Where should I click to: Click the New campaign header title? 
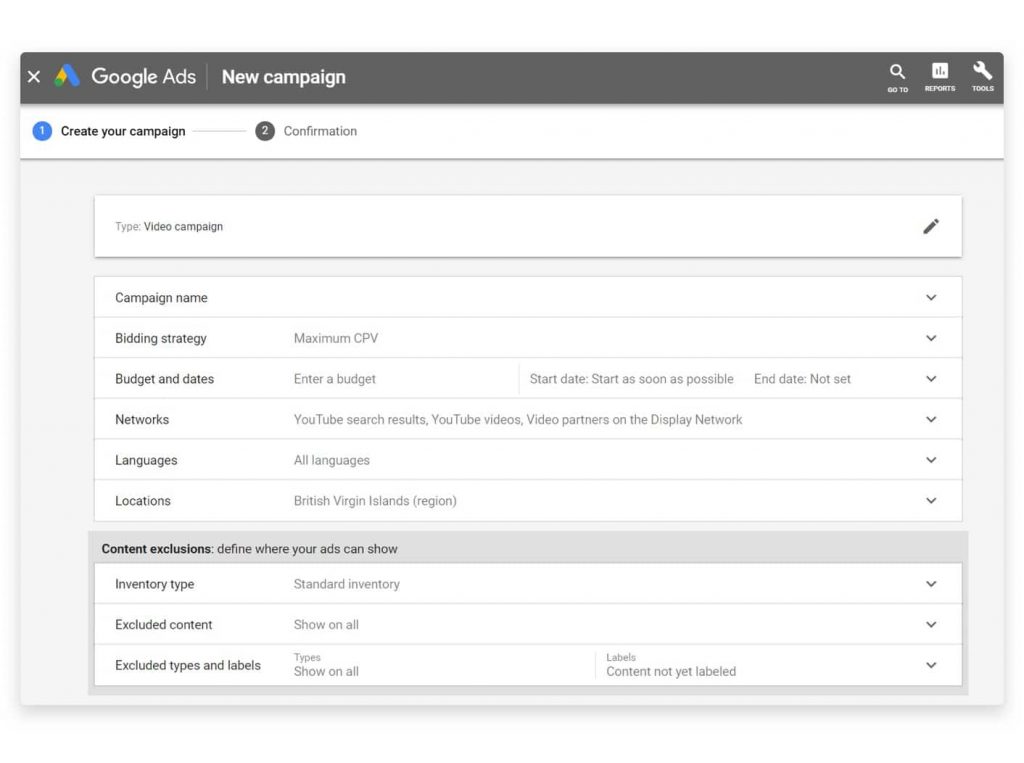tap(283, 77)
